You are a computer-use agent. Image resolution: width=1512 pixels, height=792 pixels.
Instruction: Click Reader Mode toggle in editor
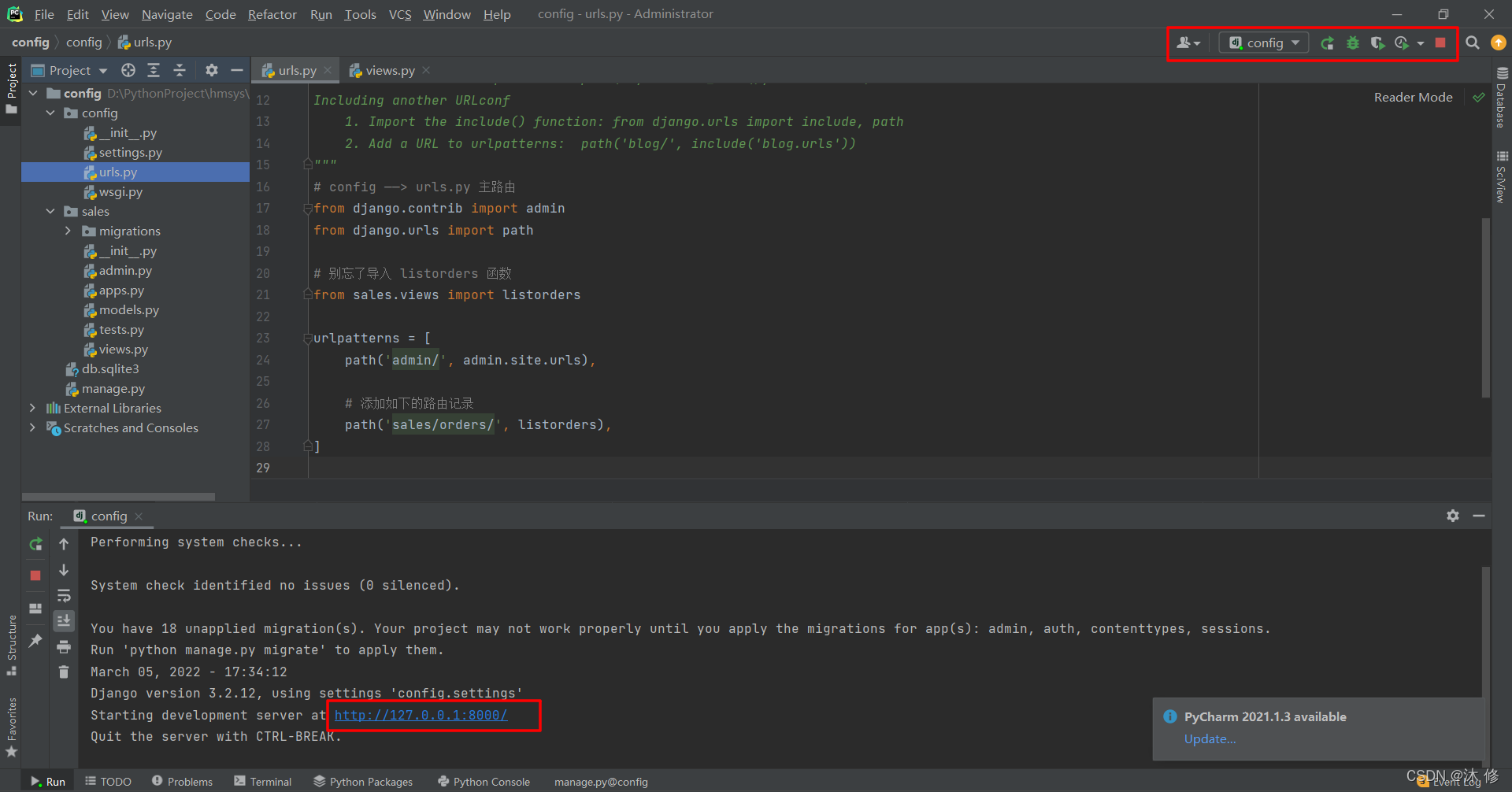point(1413,97)
